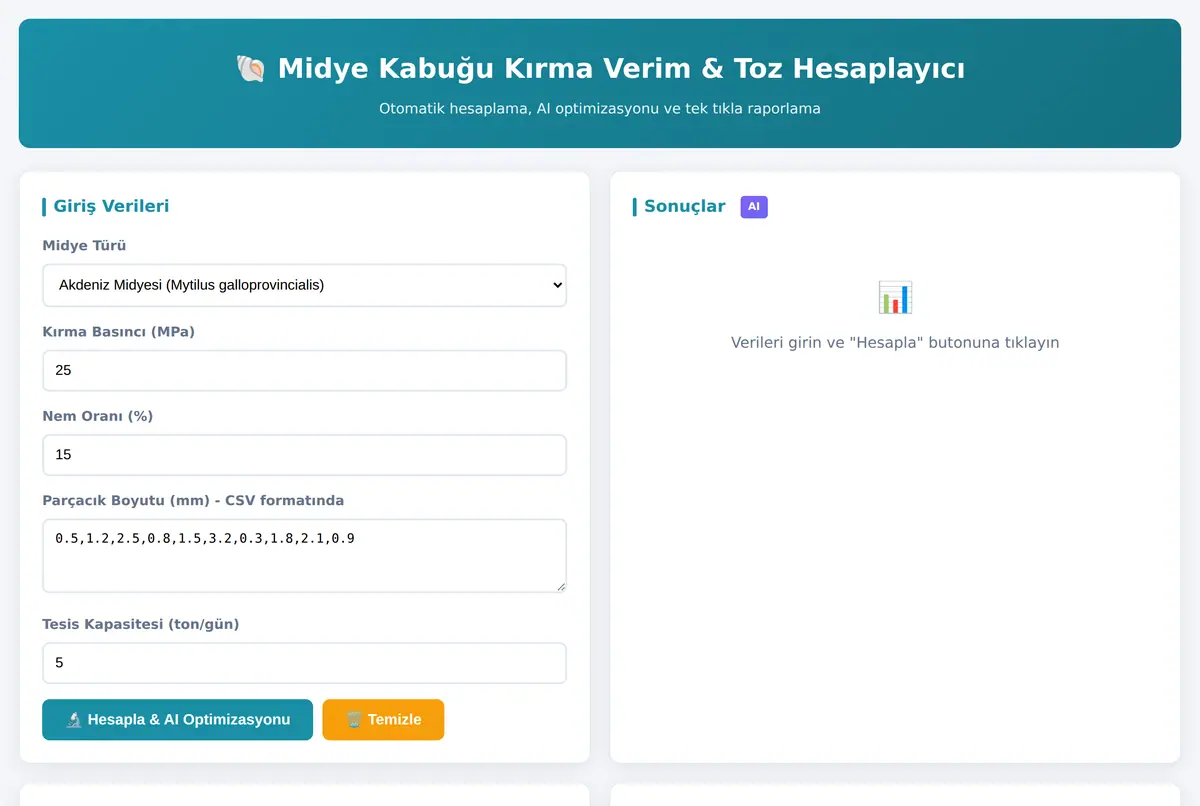1200x806 pixels.
Task: Click the "Midye Türü" label
Action: click(x=84, y=246)
